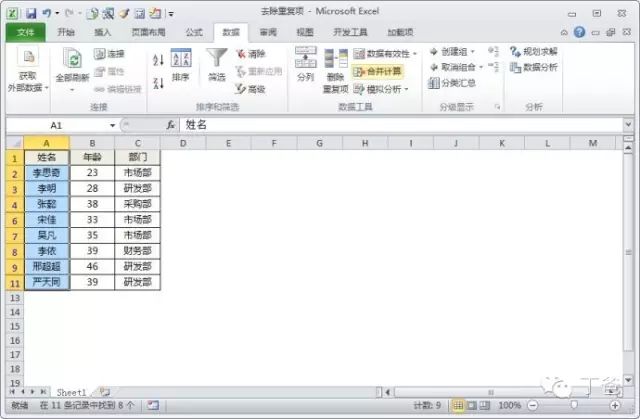
Task: Click the Refresh All icon
Action: [72, 58]
